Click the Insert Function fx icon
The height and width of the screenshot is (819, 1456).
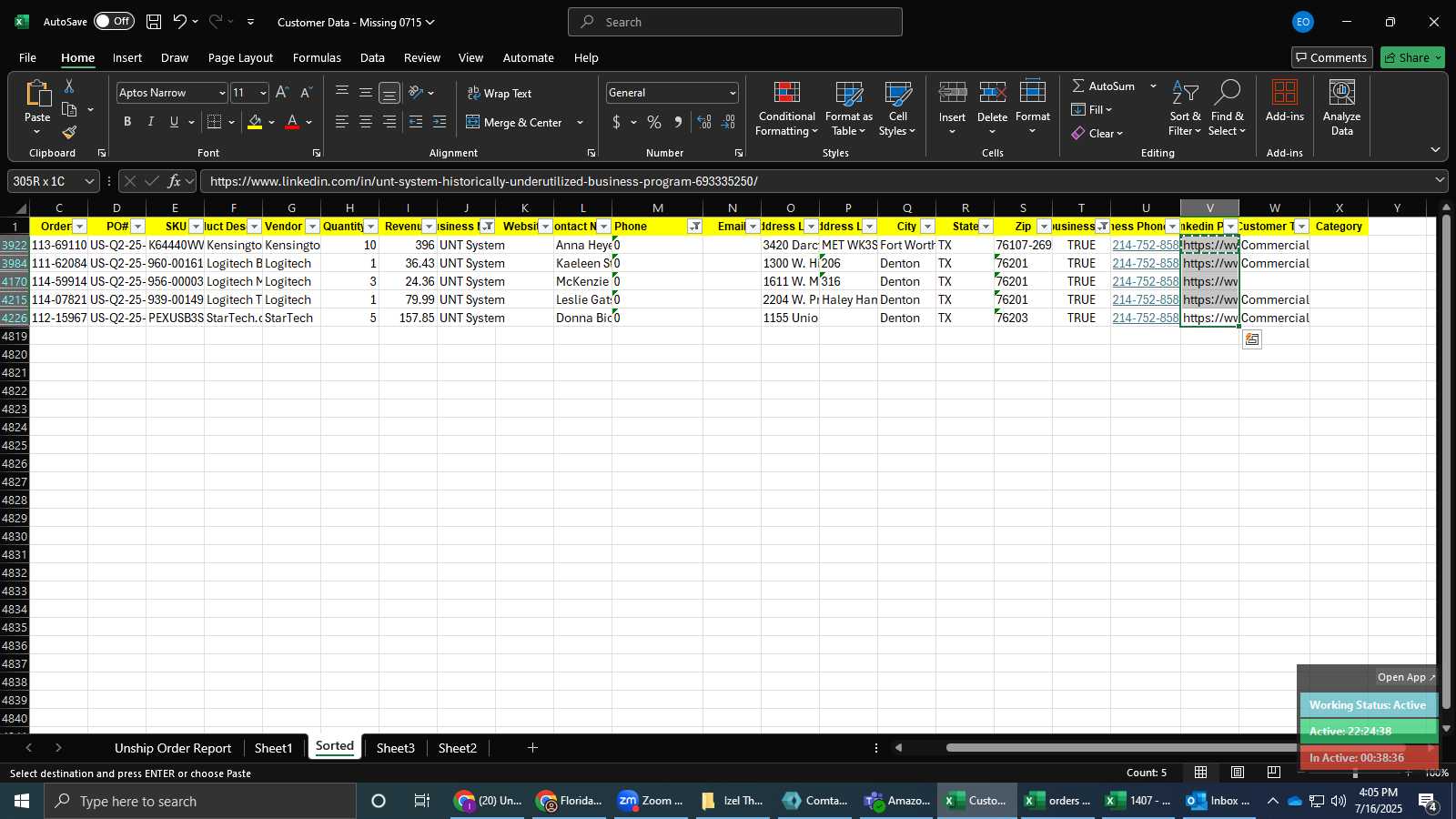point(175,181)
